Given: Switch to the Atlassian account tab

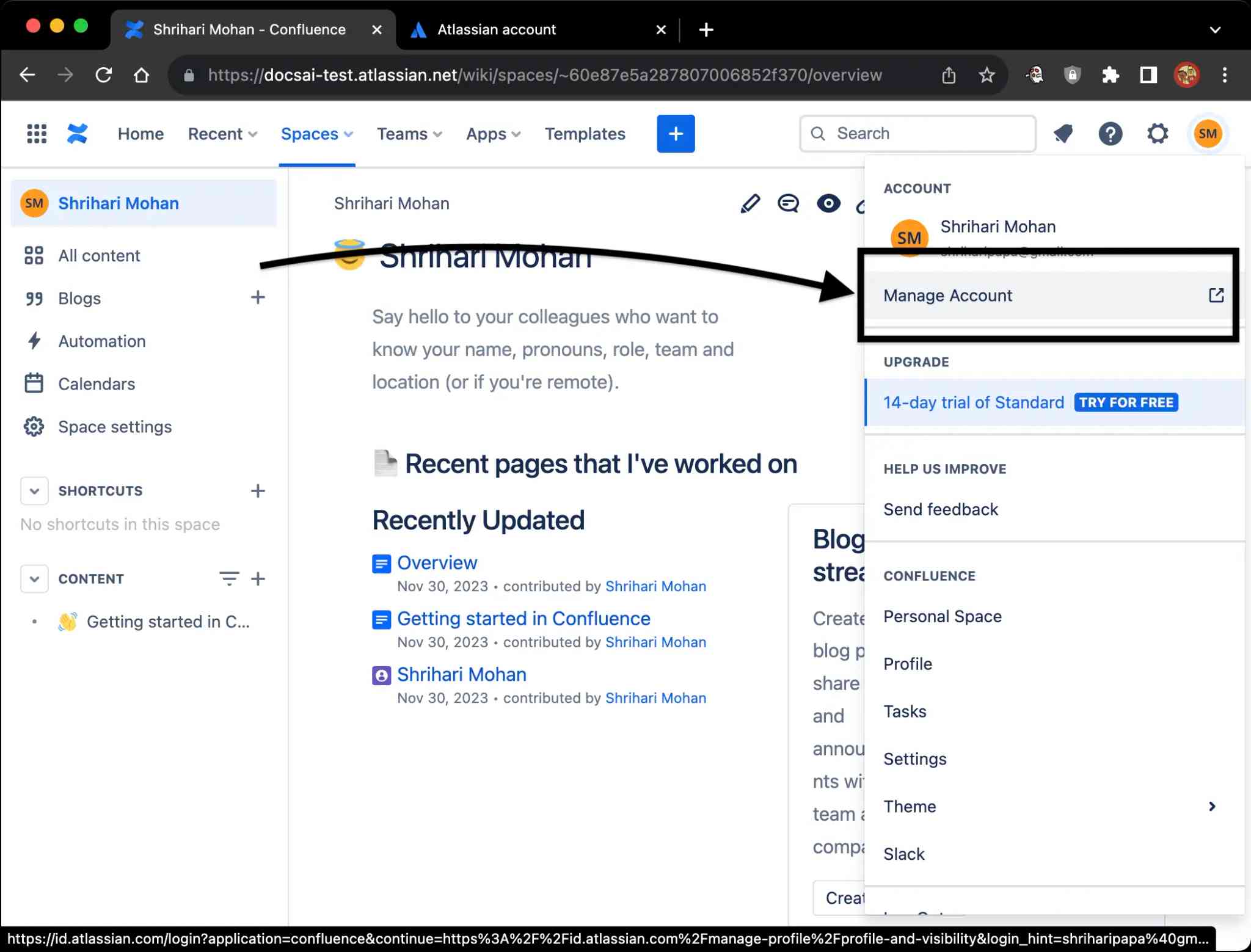Looking at the screenshot, I should click(496, 29).
